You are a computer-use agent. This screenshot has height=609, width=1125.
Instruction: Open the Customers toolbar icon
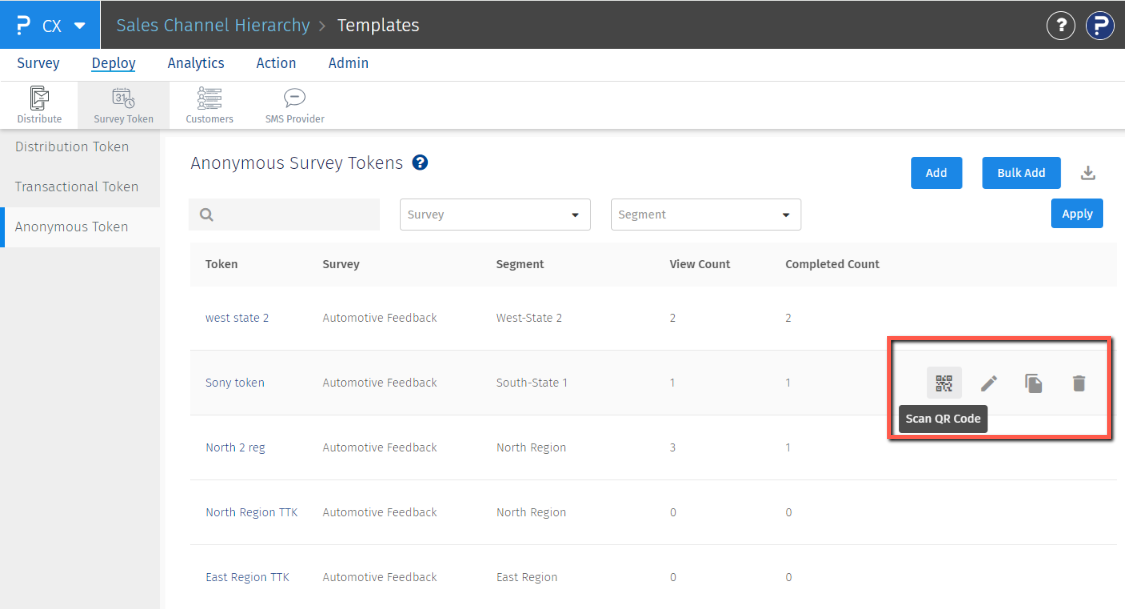coord(209,105)
